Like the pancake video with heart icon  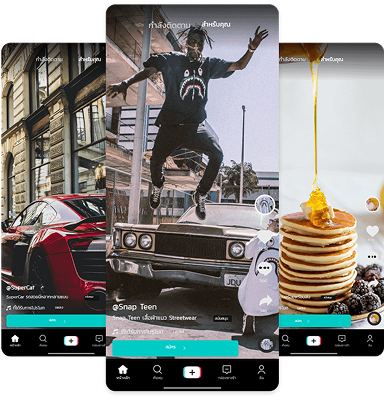tap(372, 231)
